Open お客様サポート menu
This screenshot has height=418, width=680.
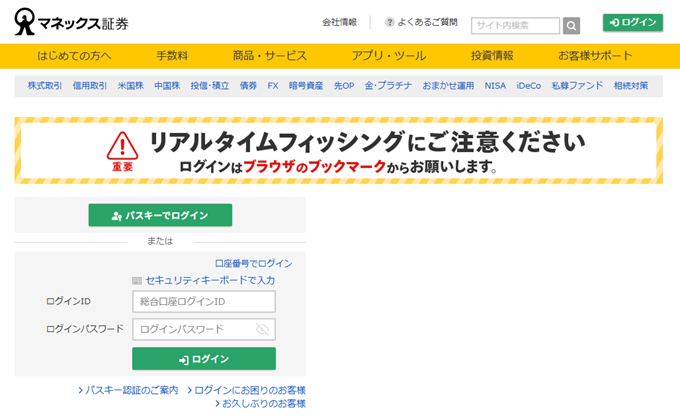595,56
